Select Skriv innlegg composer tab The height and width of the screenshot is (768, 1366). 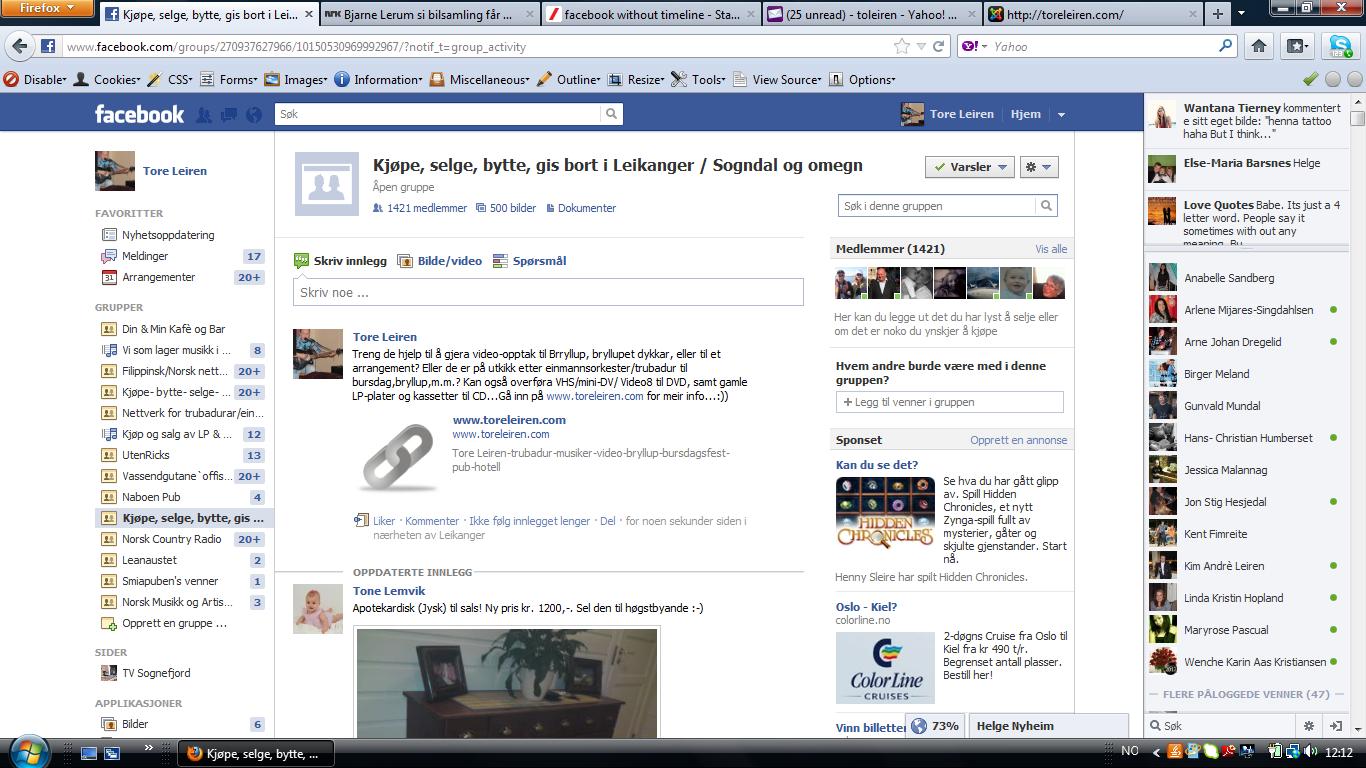pyautogui.click(x=340, y=261)
